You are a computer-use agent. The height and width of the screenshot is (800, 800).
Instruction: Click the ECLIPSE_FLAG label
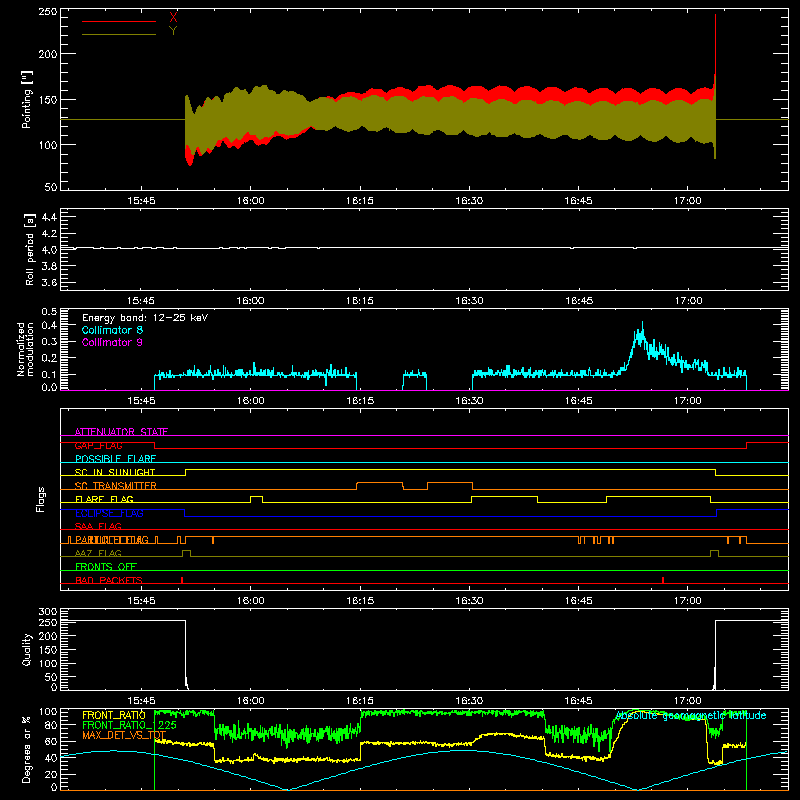pos(109,513)
